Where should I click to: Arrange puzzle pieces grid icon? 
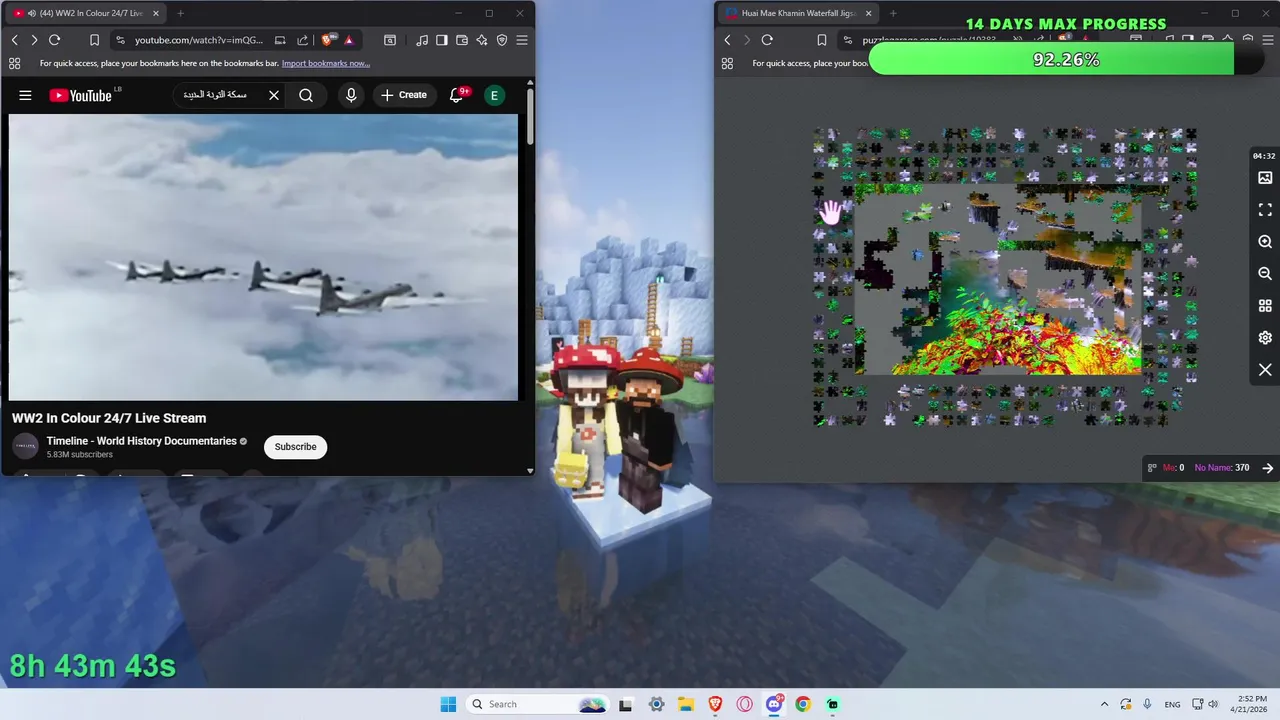pos(1265,306)
